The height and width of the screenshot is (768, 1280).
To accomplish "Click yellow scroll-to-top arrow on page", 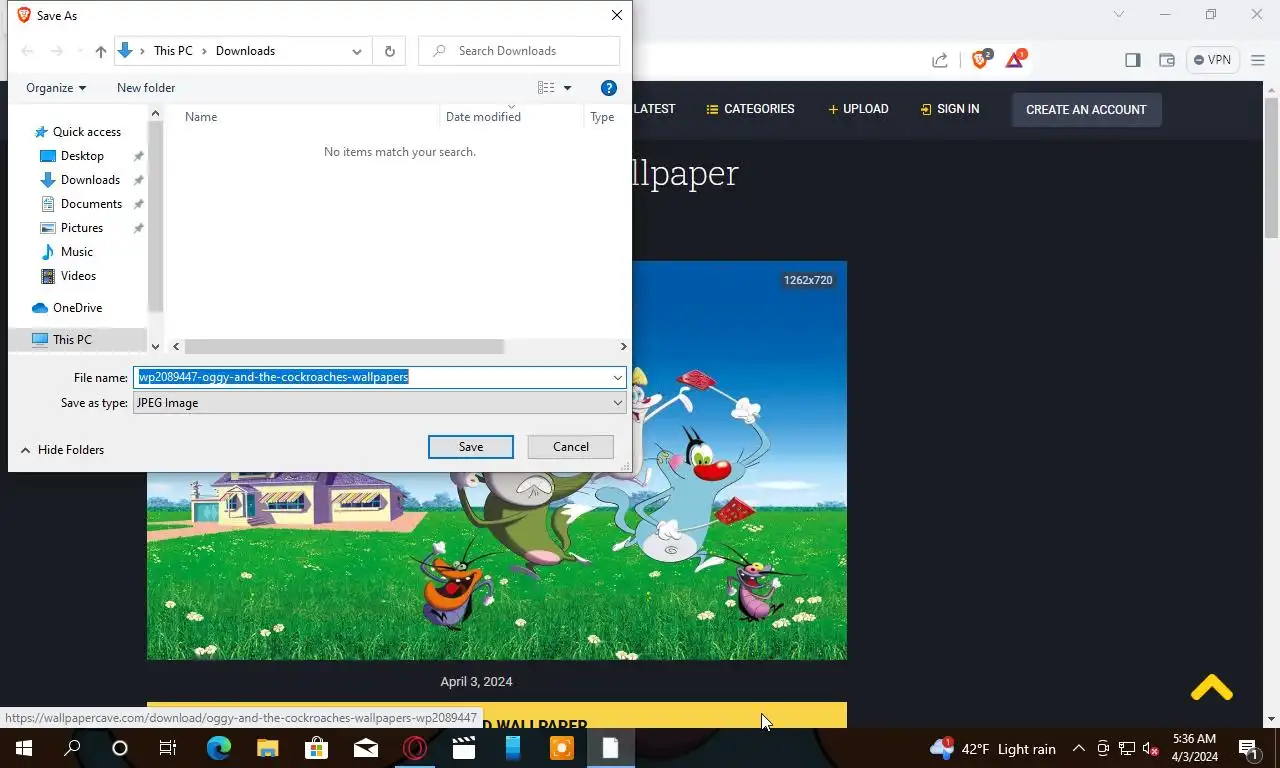I will [1211, 688].
